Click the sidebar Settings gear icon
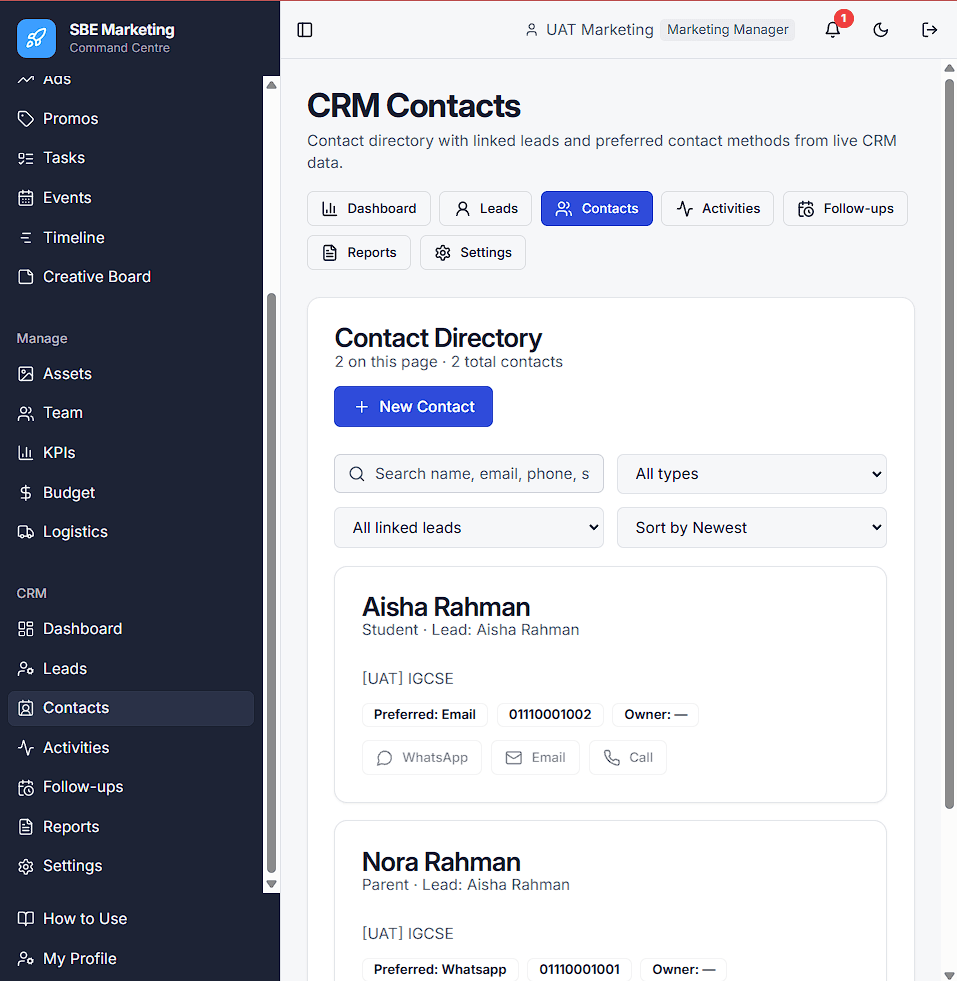Screen dimensions: 957x981 26,866
